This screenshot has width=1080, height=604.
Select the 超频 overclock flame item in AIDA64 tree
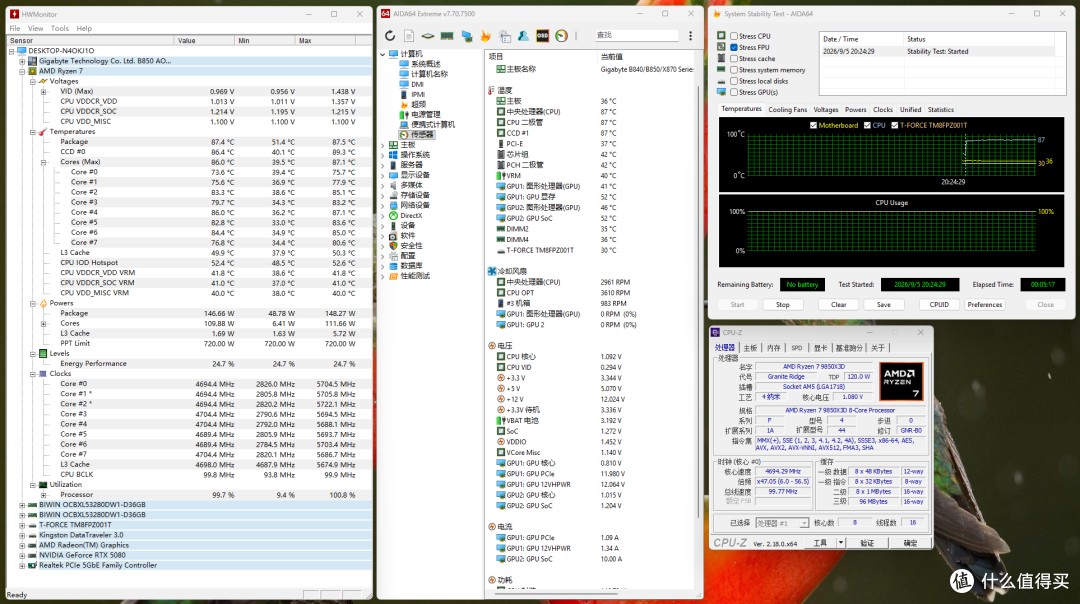[x=413, y=104]
